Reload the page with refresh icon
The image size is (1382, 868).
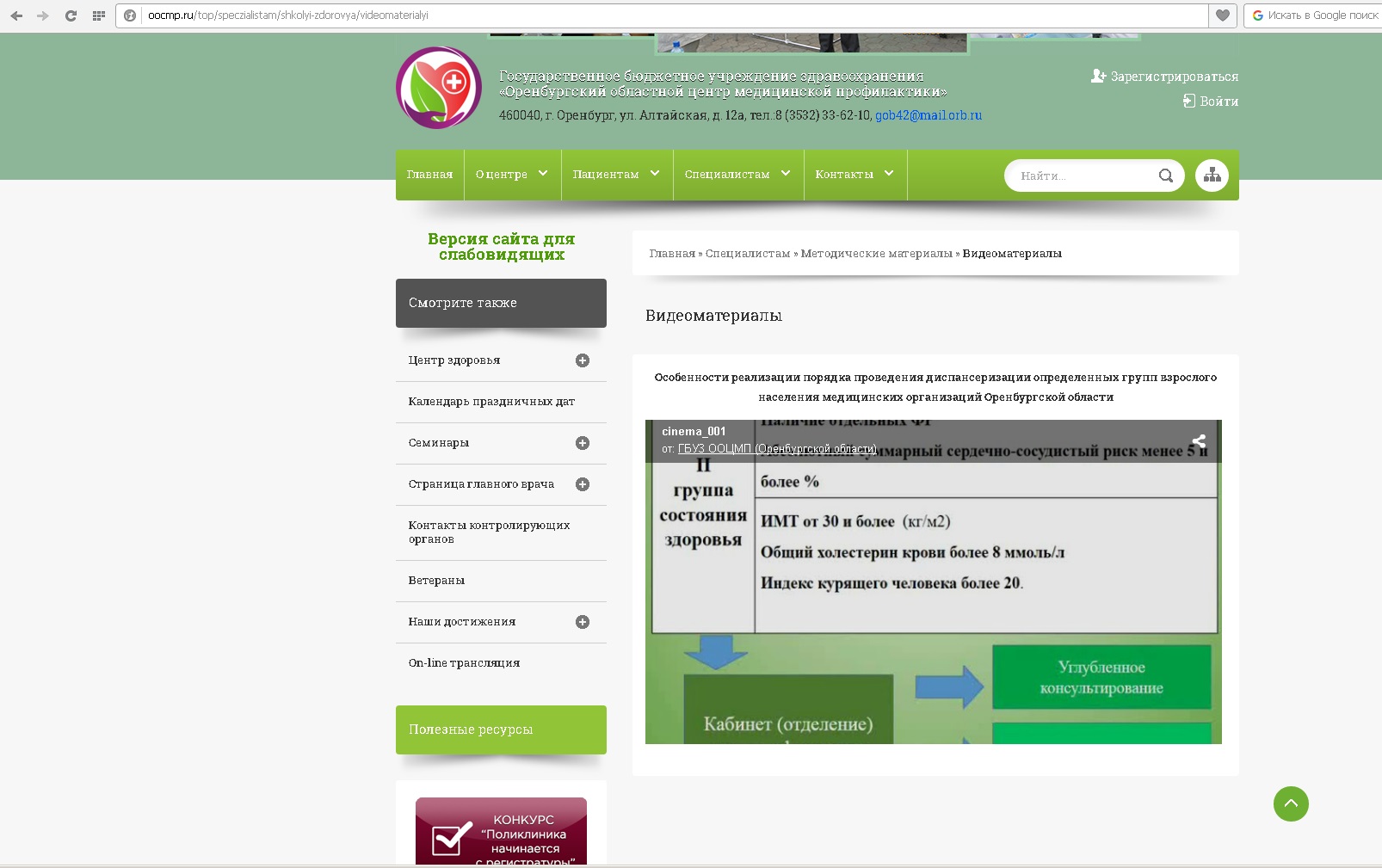(x=71, y=15)
